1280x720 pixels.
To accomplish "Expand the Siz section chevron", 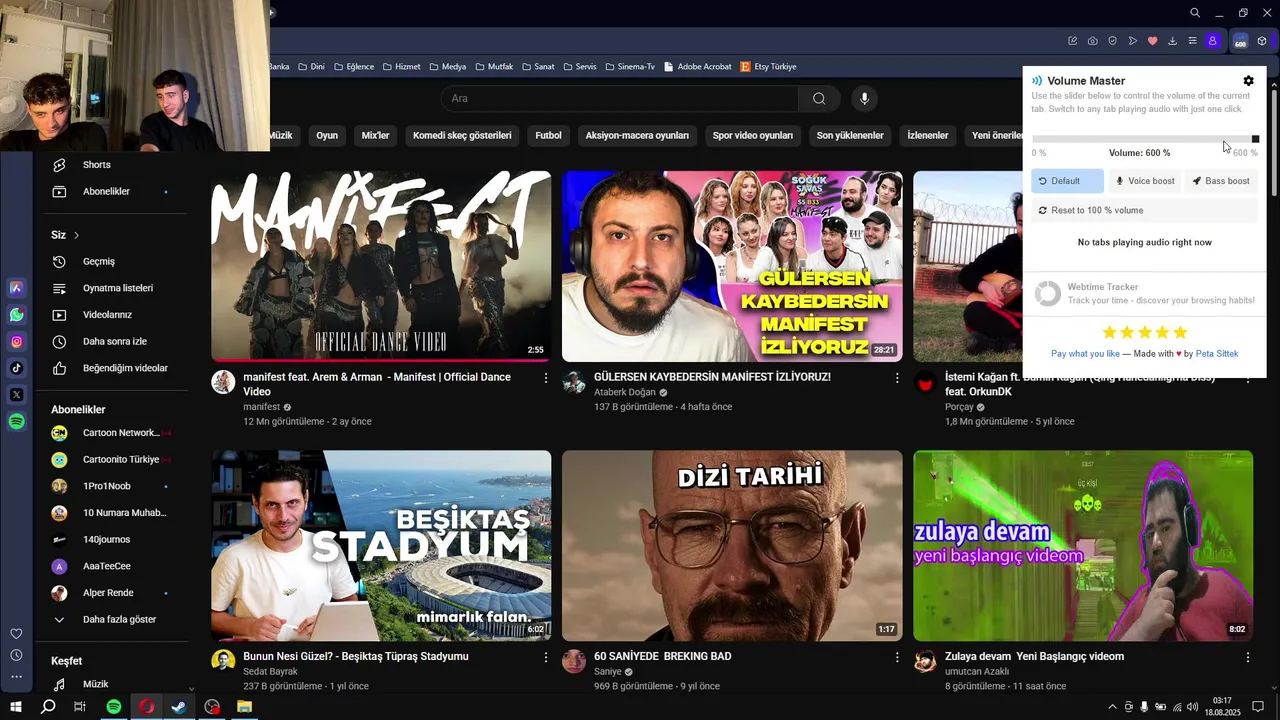I will click(76, 235).
